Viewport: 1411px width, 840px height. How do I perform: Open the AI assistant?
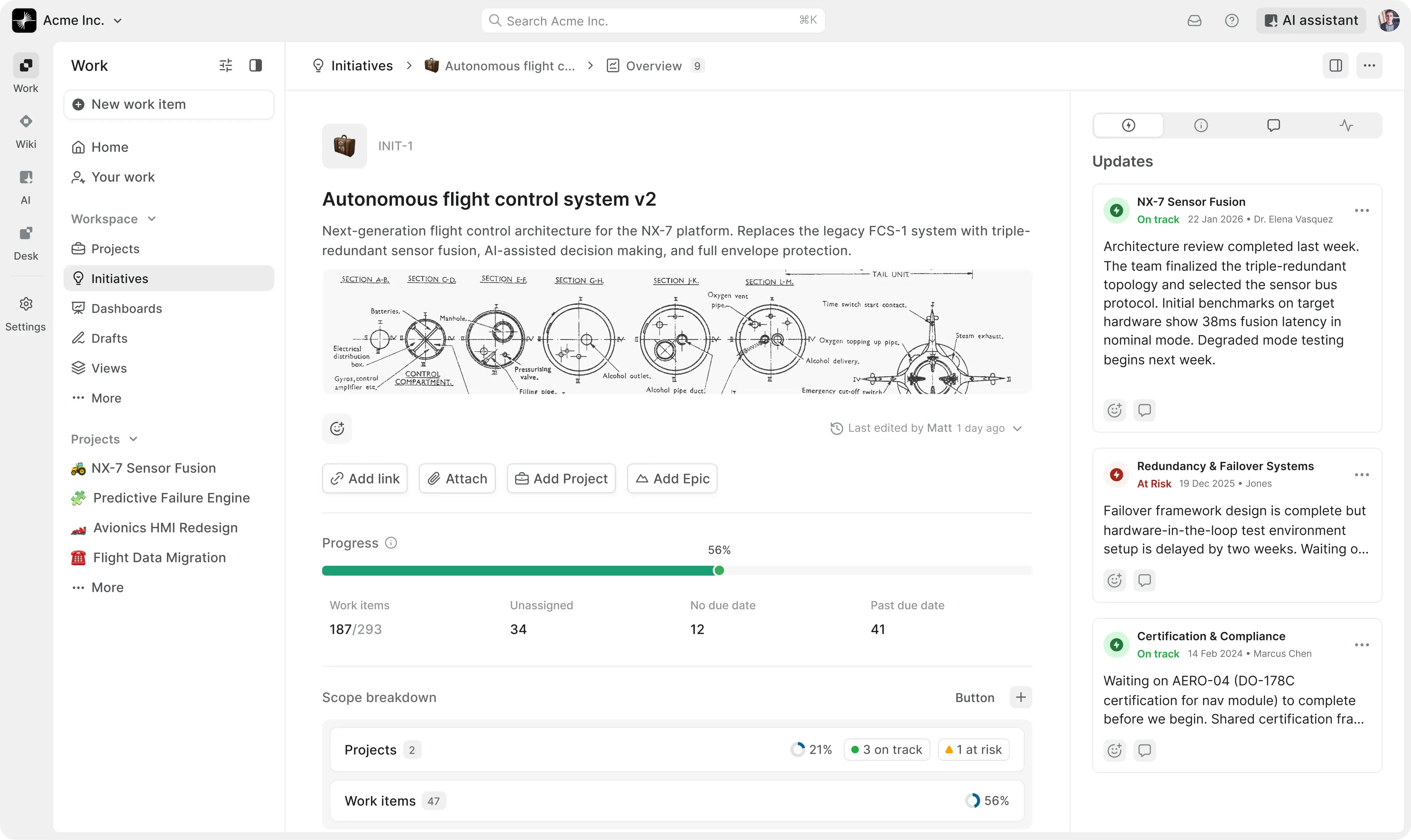coord(1311,21)
